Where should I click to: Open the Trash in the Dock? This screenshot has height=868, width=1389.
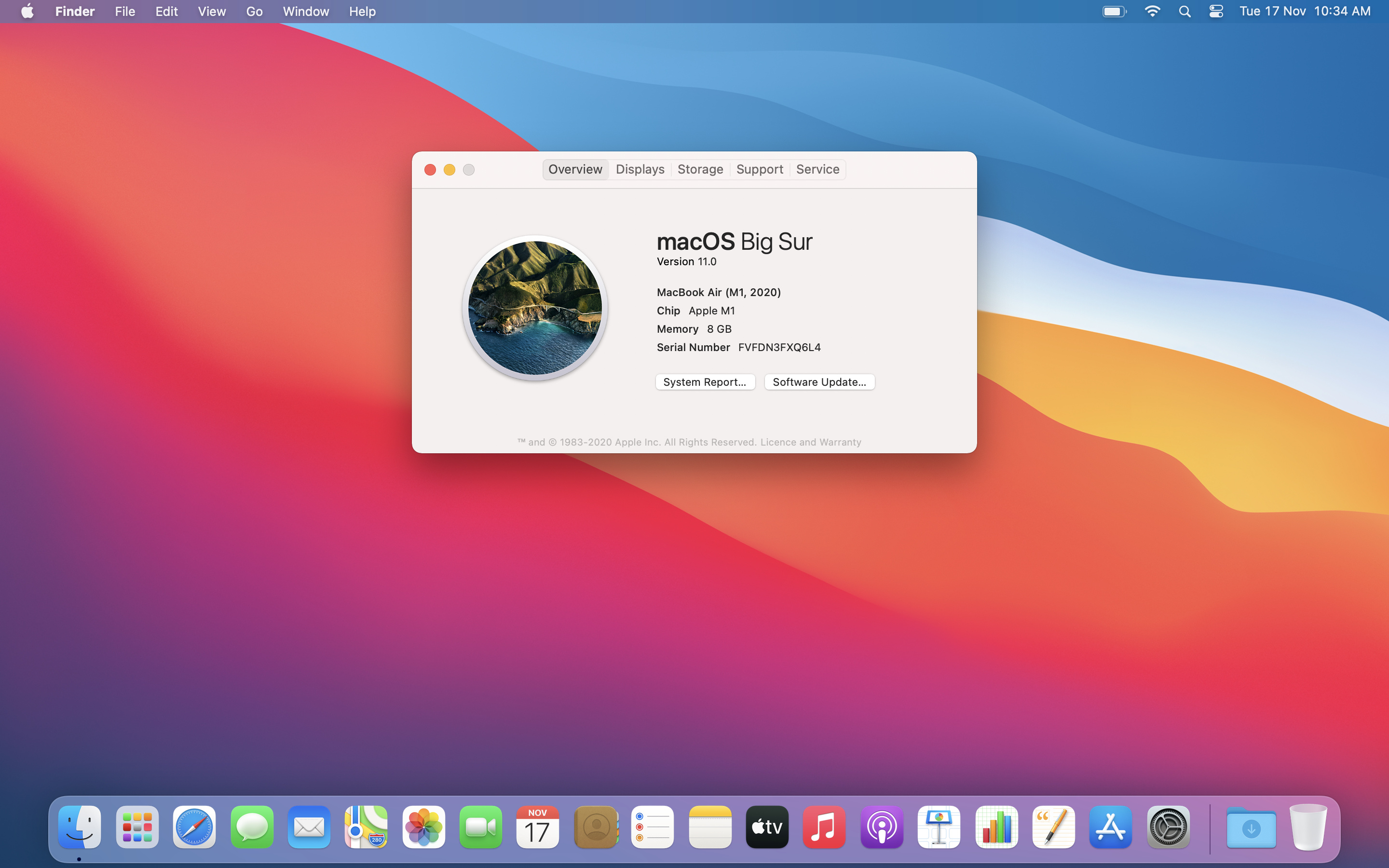(x=1308, y=827)
